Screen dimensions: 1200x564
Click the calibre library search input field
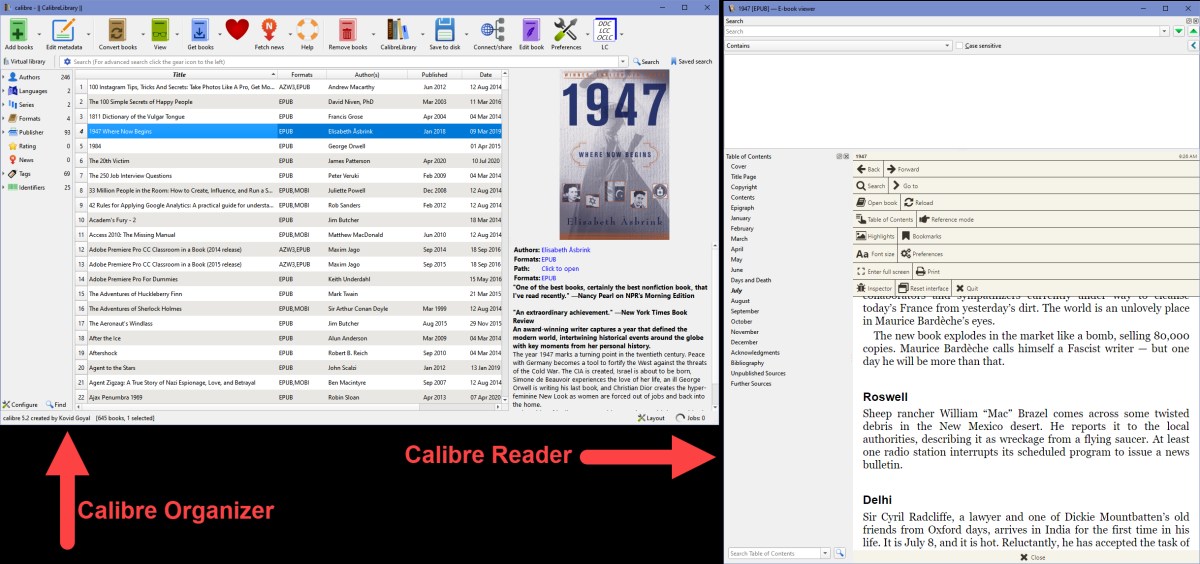tap(346, 61)
